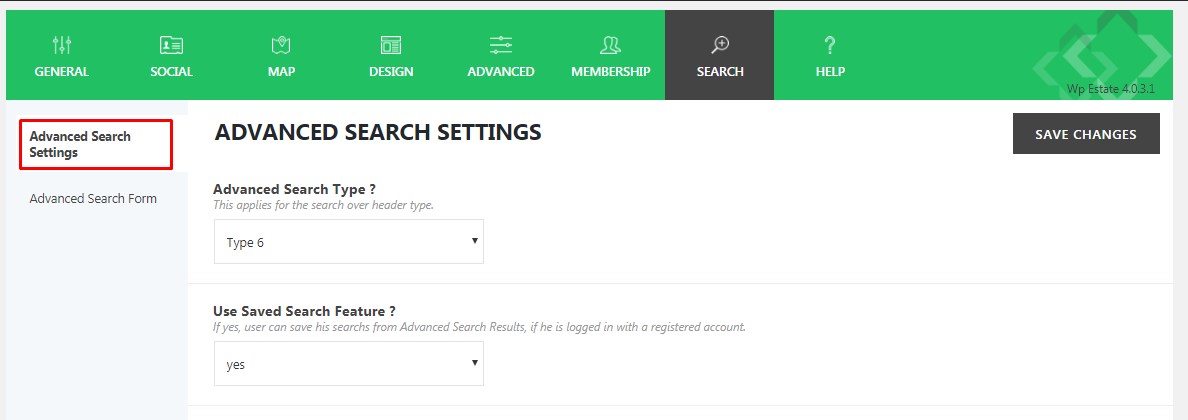Screen dimensions: 1188x420
Task: Go to the ADVANCED tab label
Action: coord(501,72)
